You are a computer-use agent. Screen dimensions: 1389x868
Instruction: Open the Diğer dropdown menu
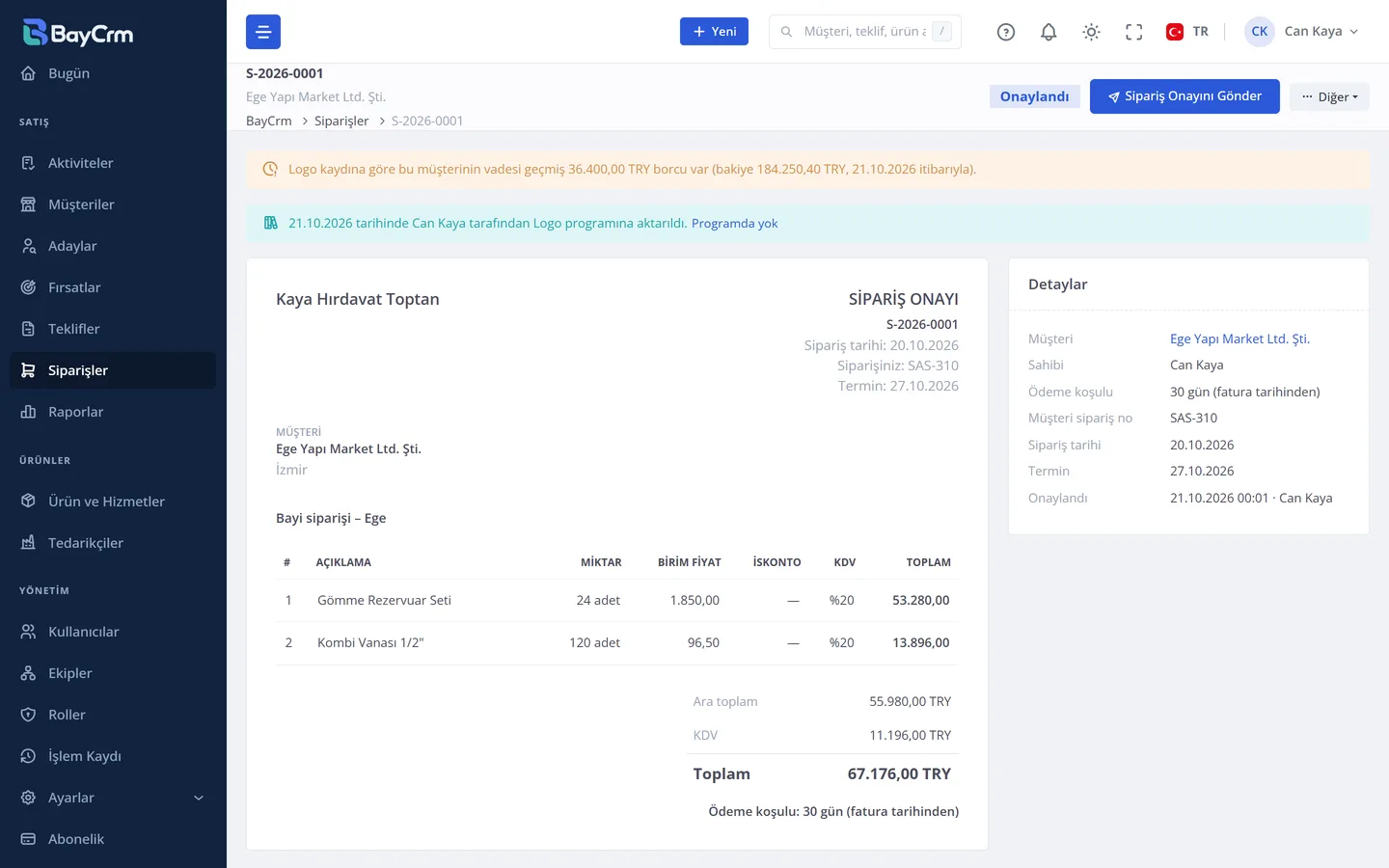coord(1329,96)
